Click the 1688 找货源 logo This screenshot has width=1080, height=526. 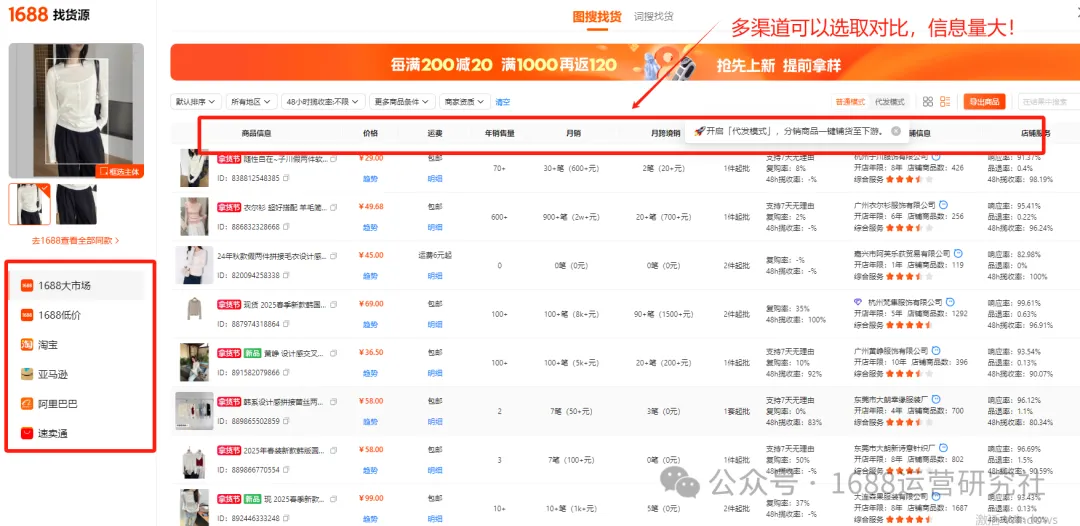(48, 14)
